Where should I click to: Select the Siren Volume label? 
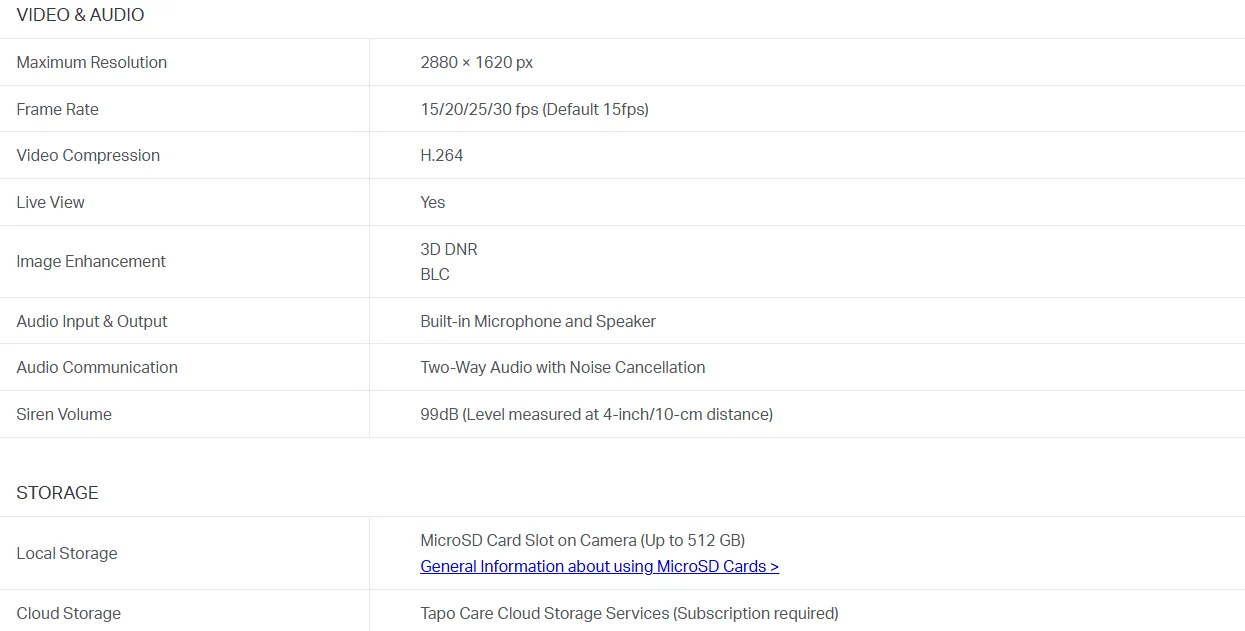64,414
